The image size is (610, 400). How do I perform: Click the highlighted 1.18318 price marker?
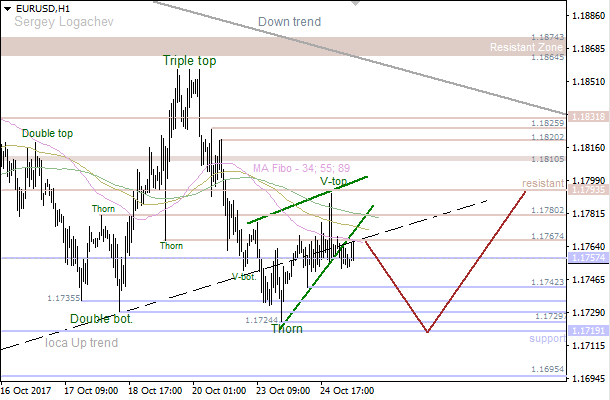[585, 117]
